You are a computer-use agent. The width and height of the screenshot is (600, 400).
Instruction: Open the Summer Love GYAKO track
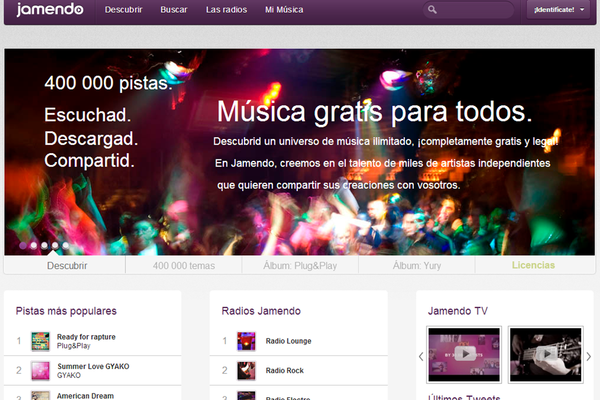click(93, 366)
